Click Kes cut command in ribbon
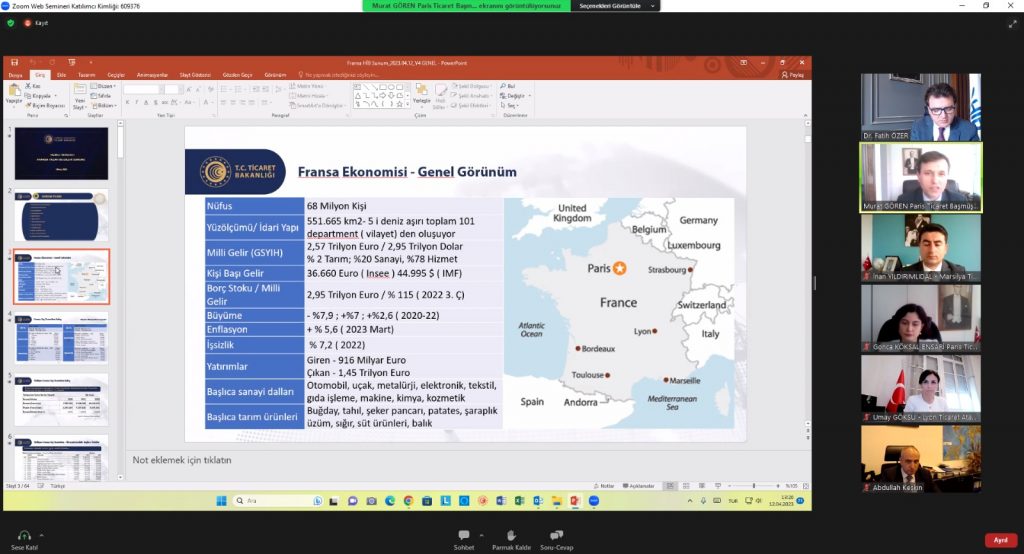Screen dimensions: 1024x554 (33, 86)
